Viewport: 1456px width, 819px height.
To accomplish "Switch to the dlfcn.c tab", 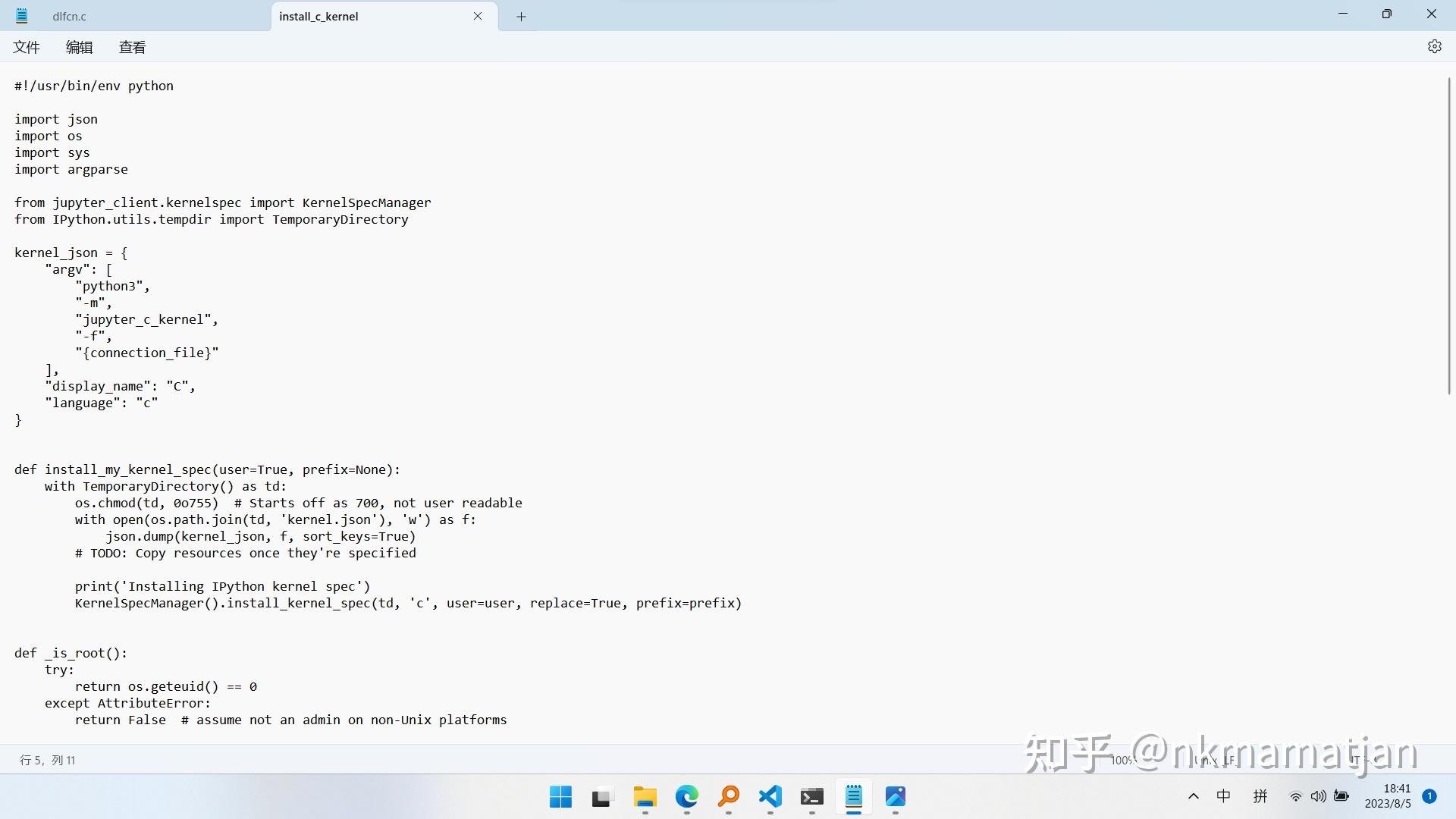I will (69, 15).
